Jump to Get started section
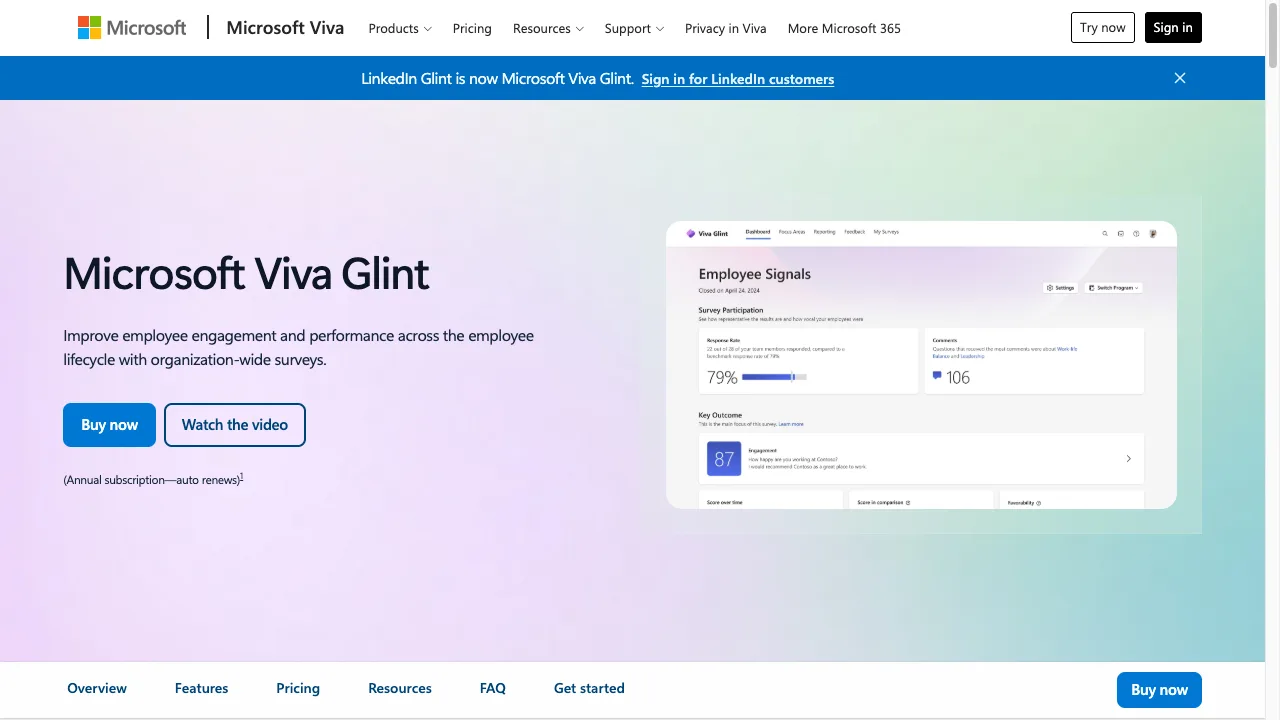1280x720 pixels. click(589, 688)
